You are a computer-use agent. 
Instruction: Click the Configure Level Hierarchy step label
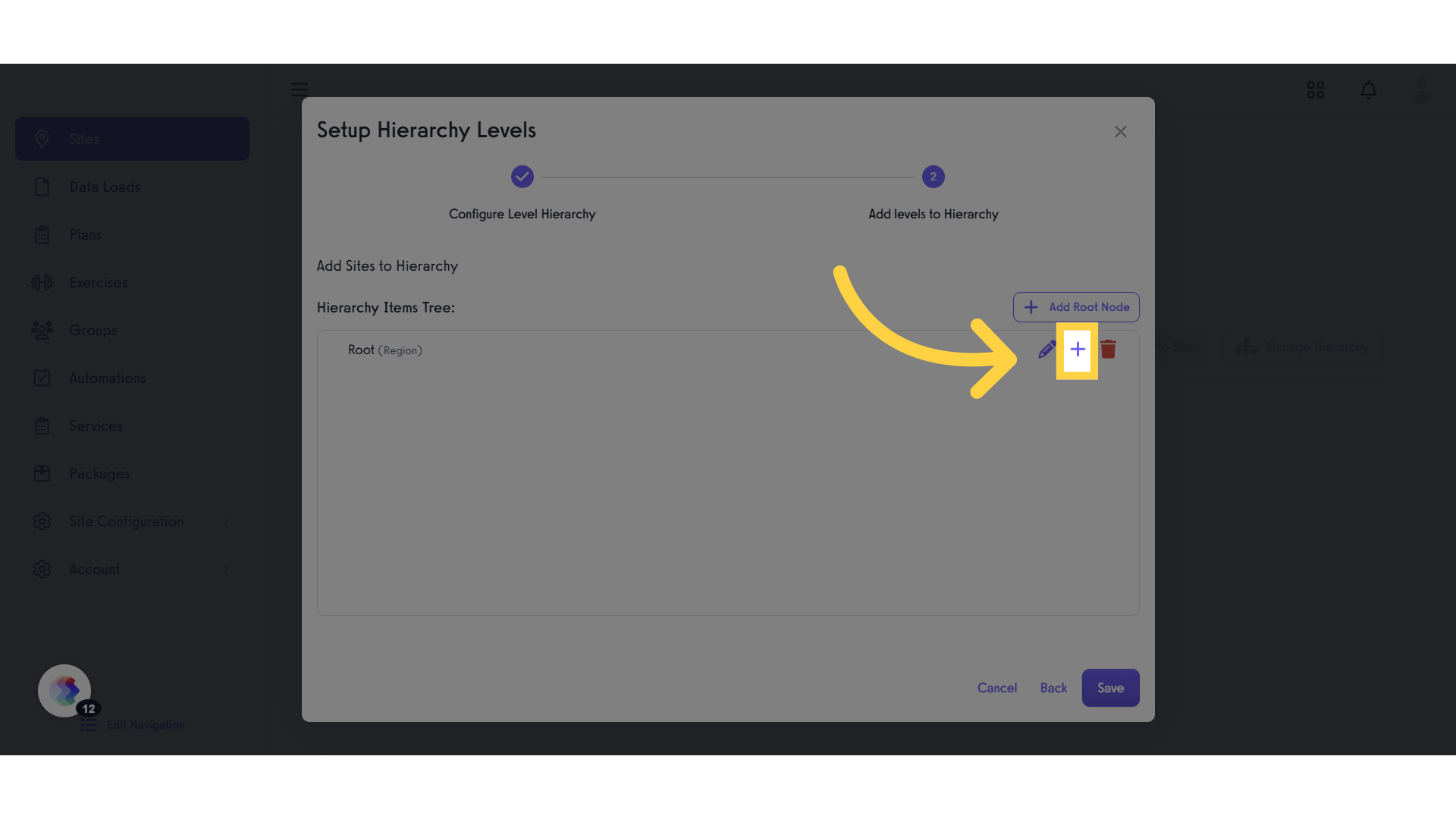[x=522, y=214]
